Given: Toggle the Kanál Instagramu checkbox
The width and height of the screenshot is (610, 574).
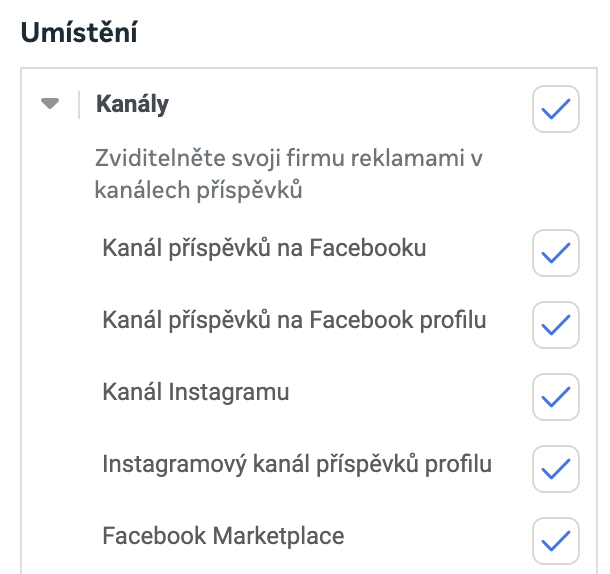Looking at the screenshot, I should click(555, 397).
